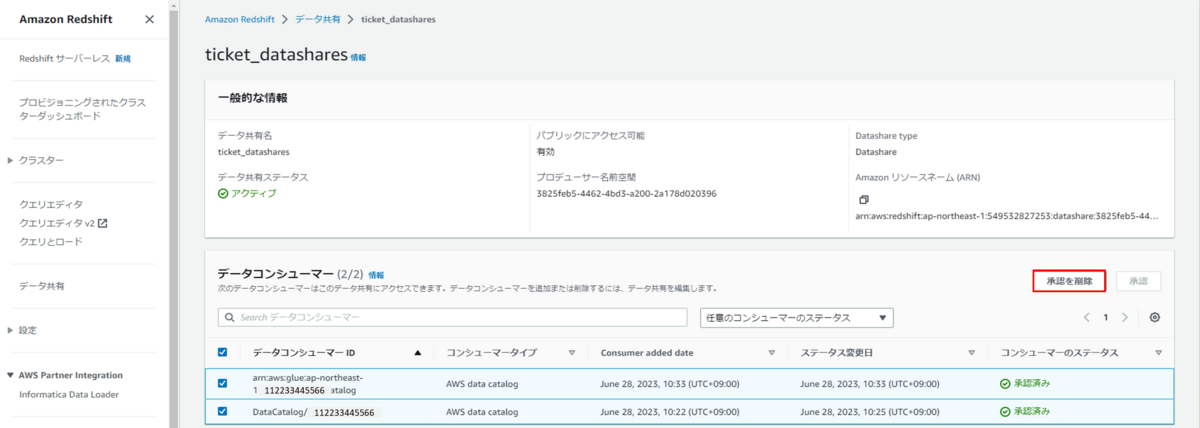Screen dimensions: 1200x428
Task: Expand the 設定 sidebar section
Action: [x=11, y=330]
